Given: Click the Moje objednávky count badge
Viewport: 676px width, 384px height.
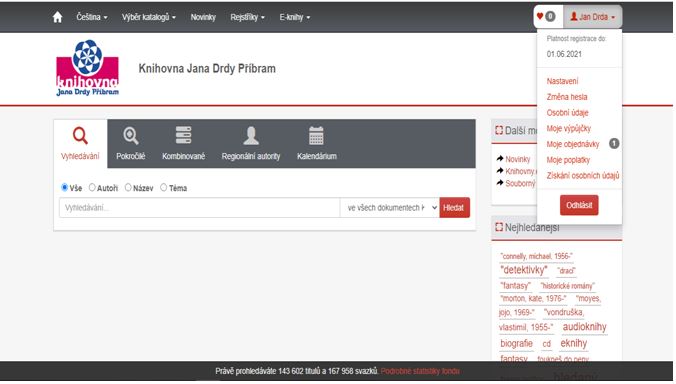Looking at the screenshot, I should (x=614, y=144).
